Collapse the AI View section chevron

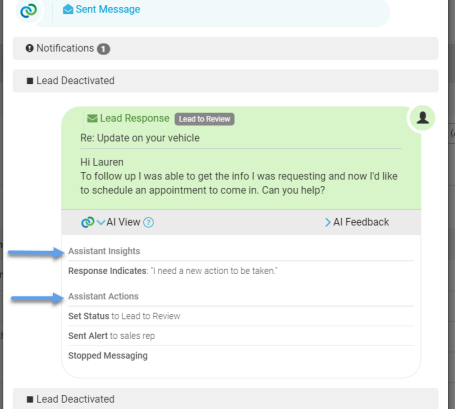(x=101, y=222)
